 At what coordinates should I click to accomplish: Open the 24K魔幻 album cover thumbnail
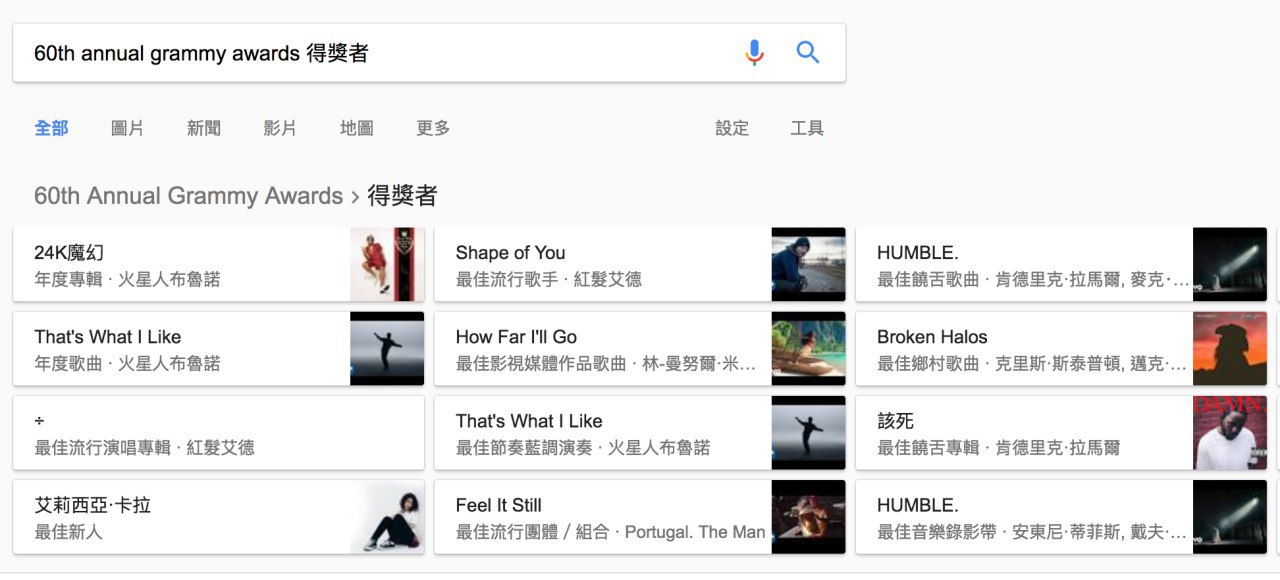[387, 265]
